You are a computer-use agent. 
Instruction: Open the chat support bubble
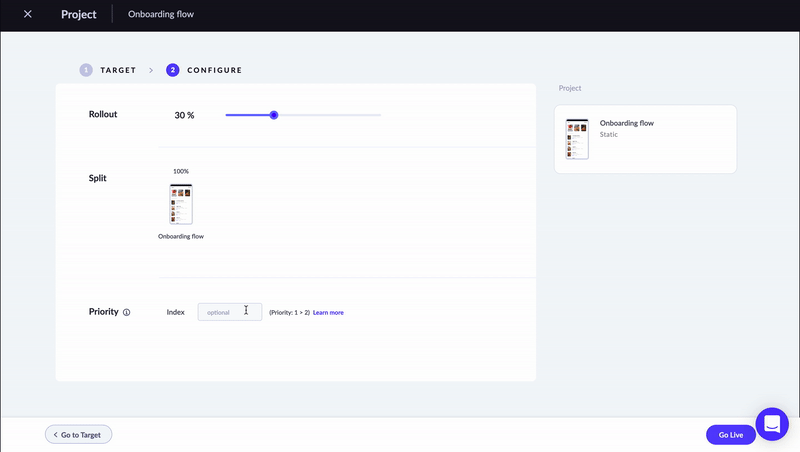[x=772, y=424]
